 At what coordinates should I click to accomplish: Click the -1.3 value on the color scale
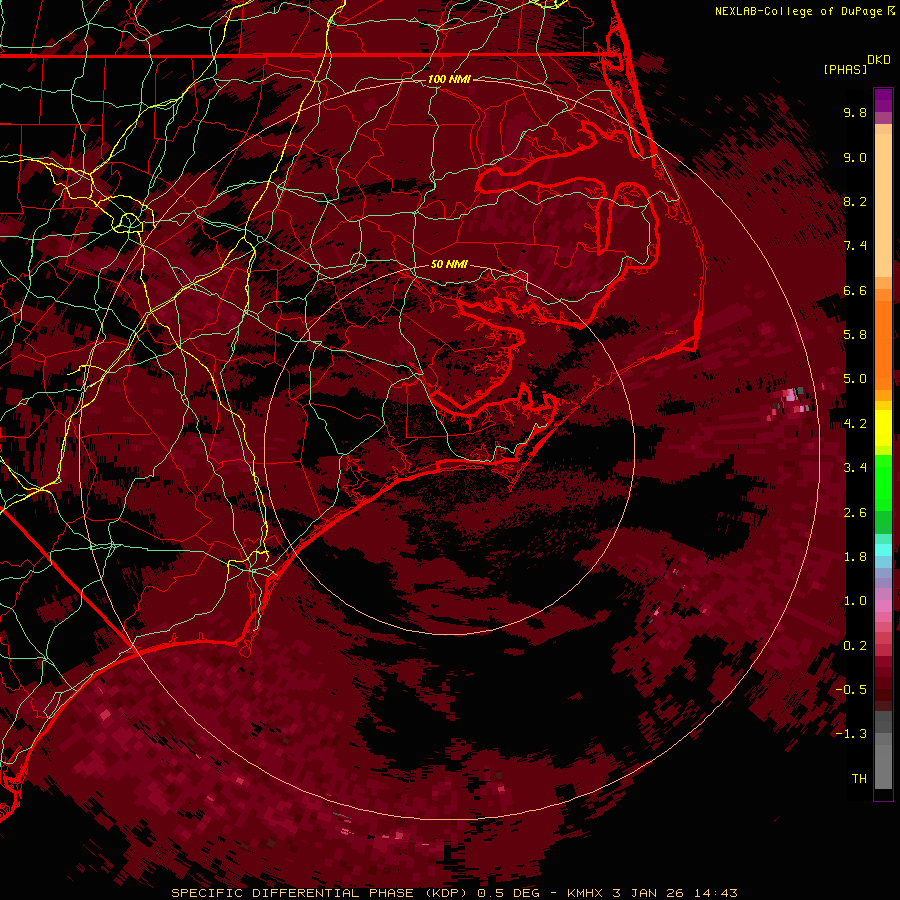click(851, 735)
